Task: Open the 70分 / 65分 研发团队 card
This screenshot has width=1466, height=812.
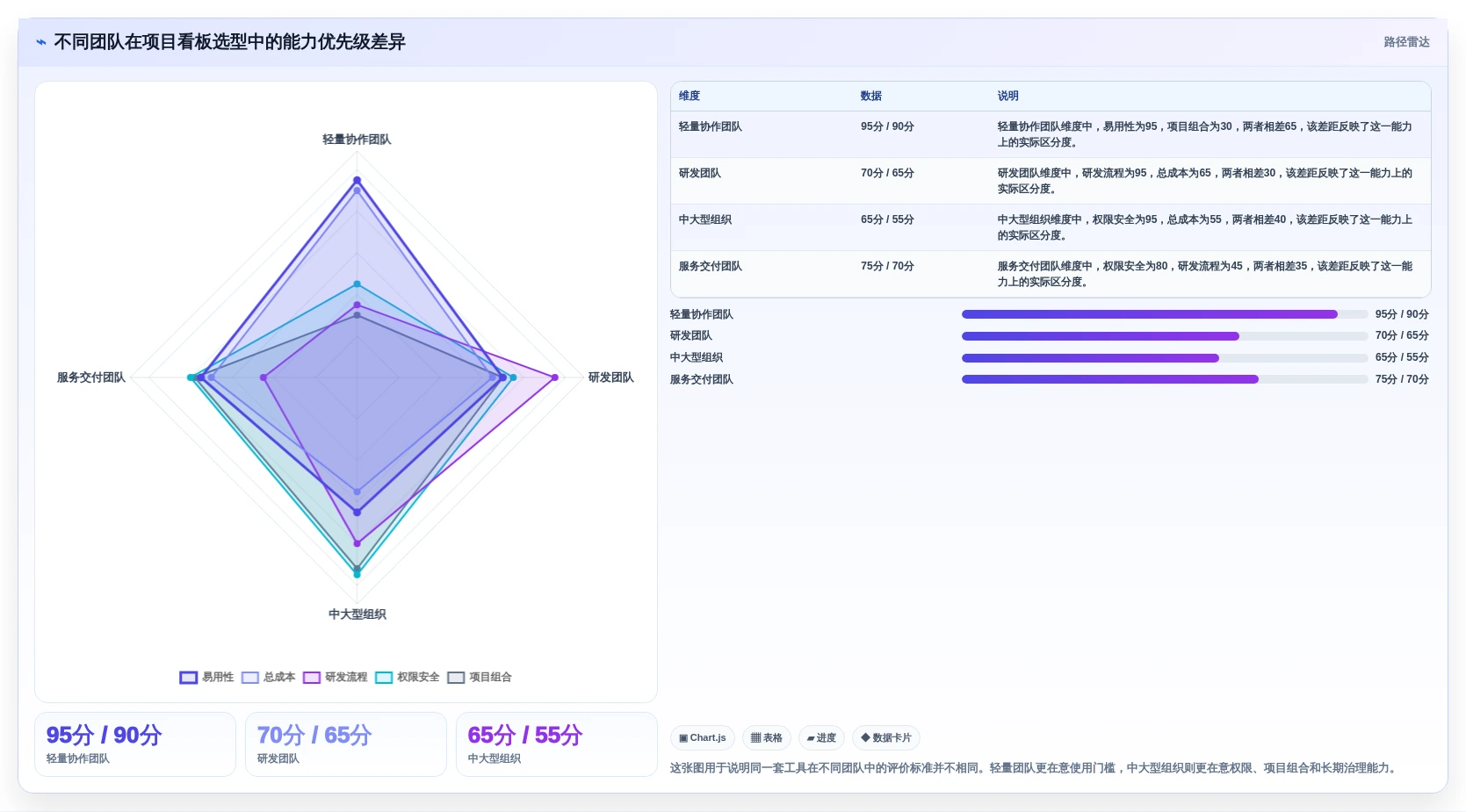Action: (x=346, y=744)
